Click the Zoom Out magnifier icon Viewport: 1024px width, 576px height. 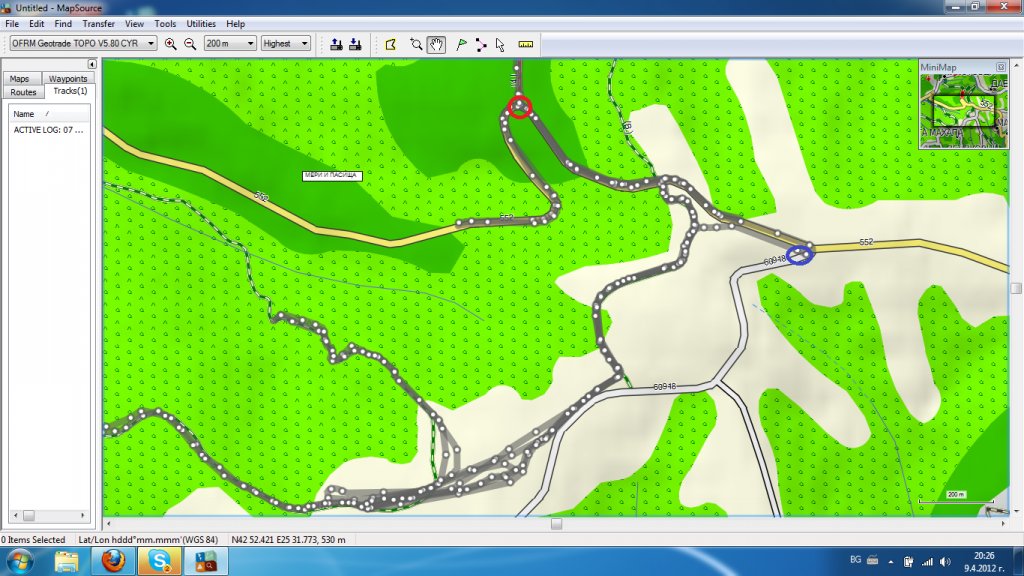190,44
